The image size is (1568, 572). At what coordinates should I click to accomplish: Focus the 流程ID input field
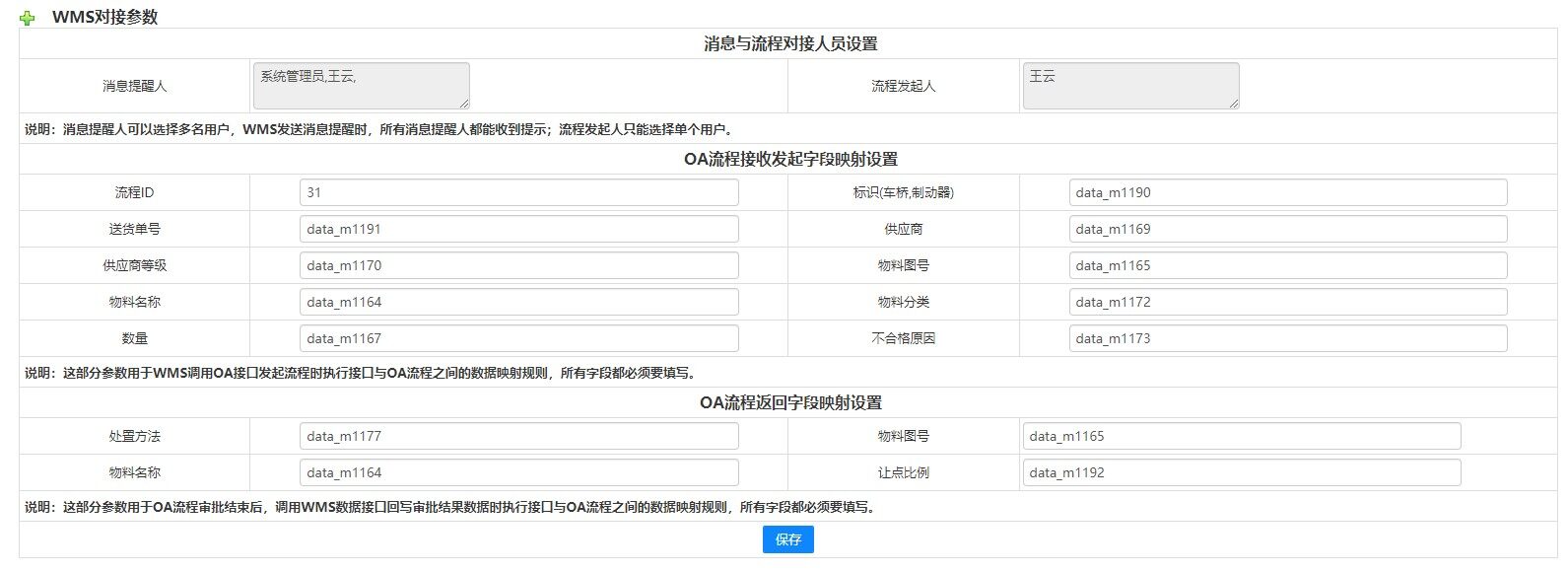click(x=518, y=192)
